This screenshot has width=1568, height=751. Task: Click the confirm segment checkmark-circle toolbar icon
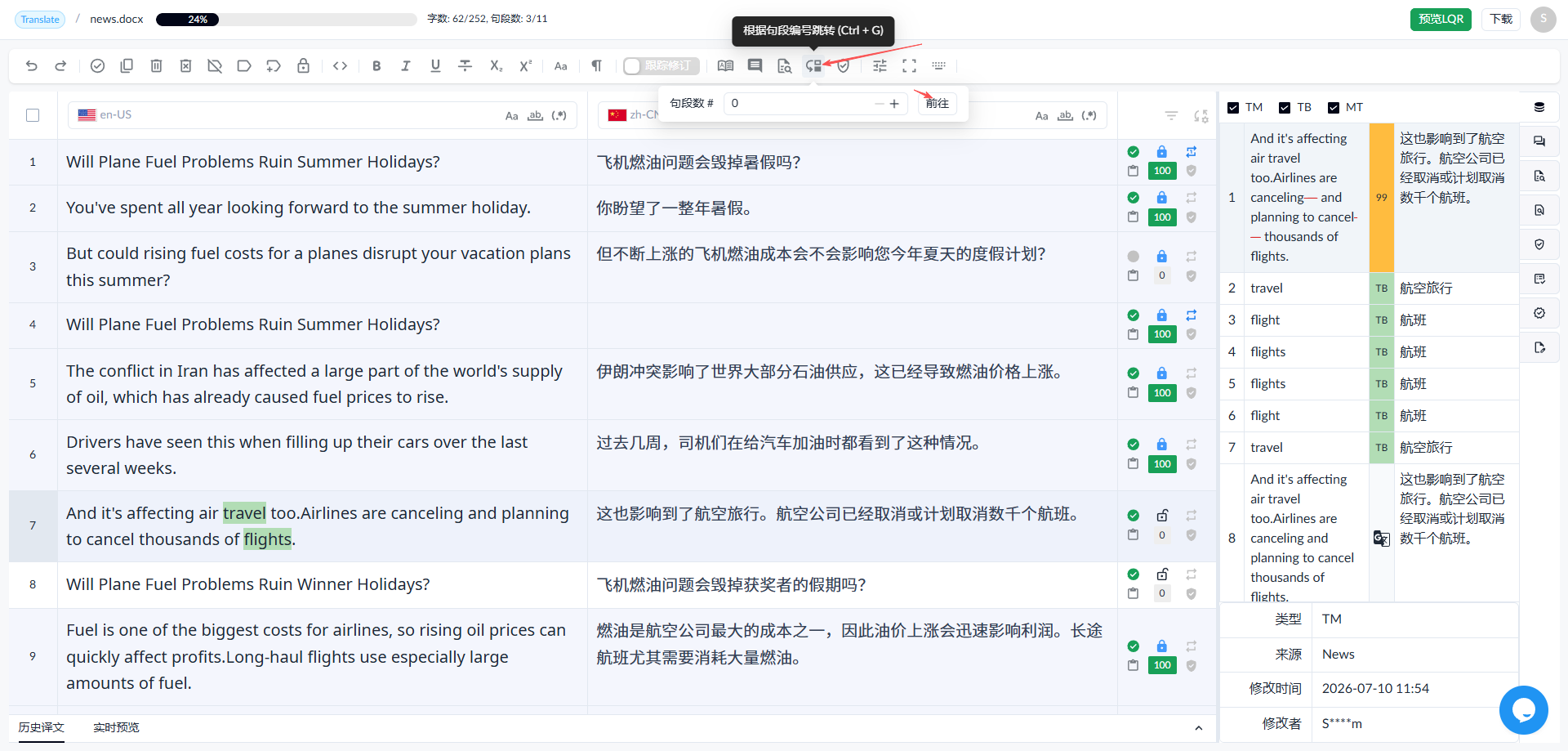tap(97, 66)
